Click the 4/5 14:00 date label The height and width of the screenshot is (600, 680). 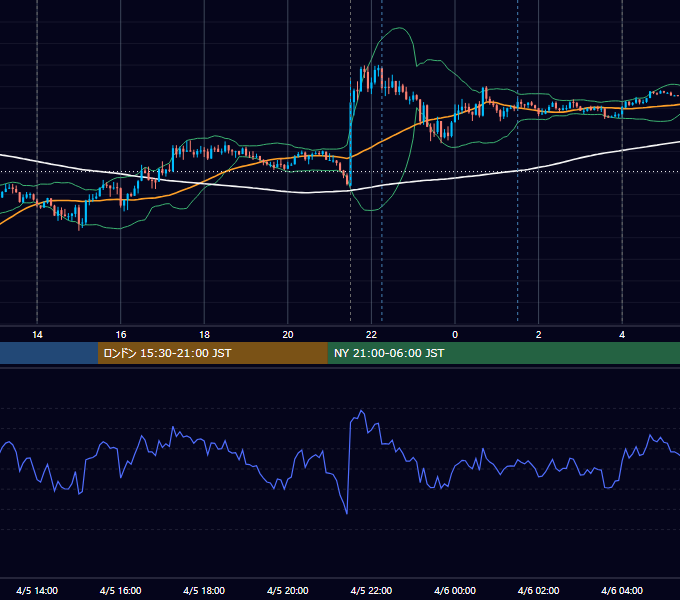[37, 590]
